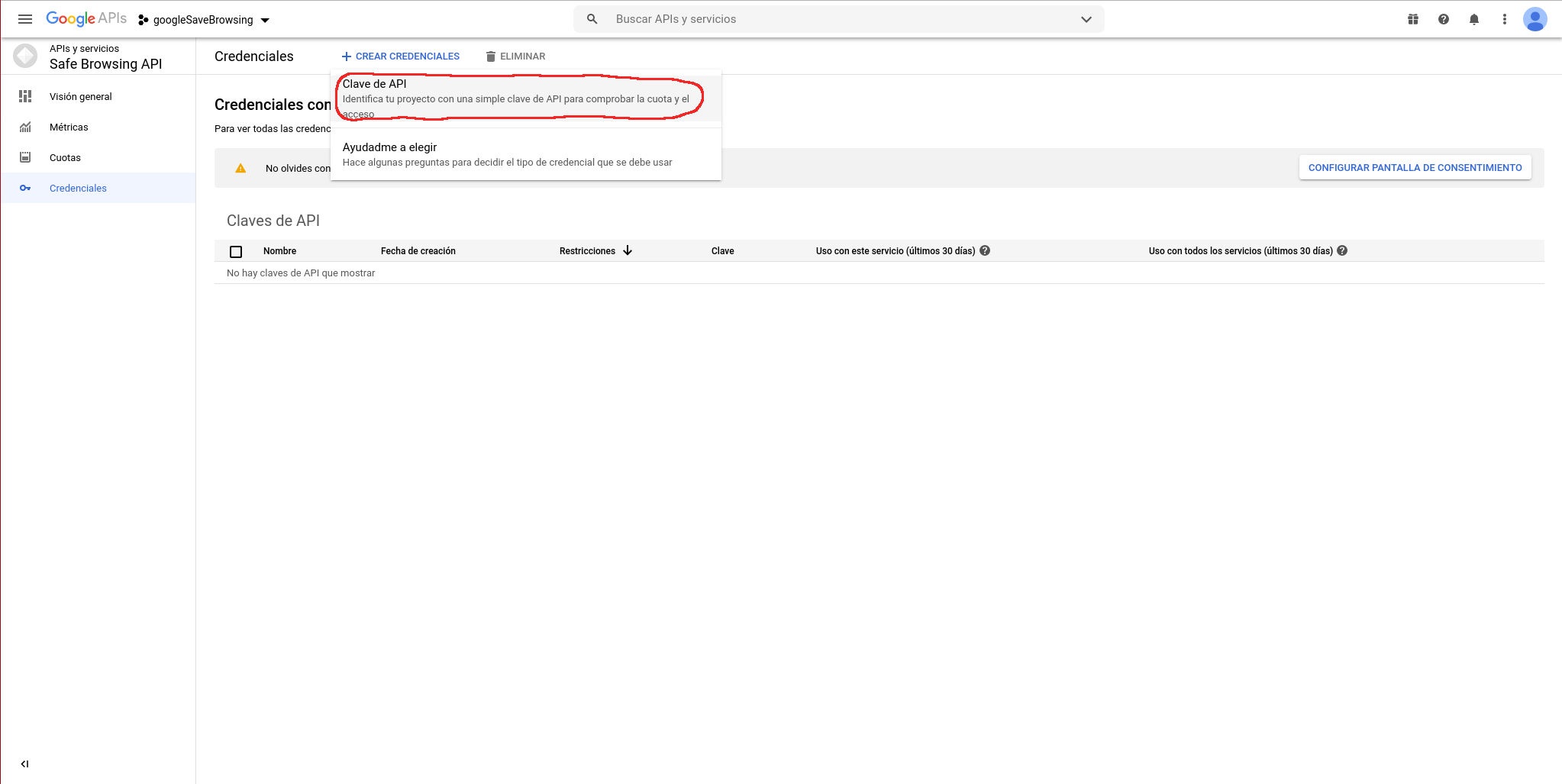Viewport: 1562px width, 784px height.
Task: Open the notifications bell
Action: 1474,19
